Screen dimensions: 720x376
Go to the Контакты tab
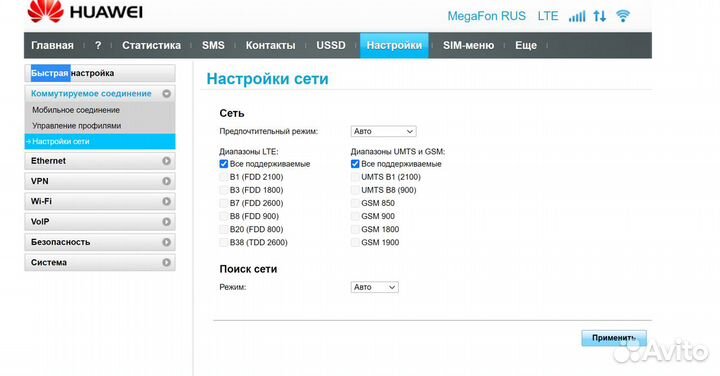(270, 45)
